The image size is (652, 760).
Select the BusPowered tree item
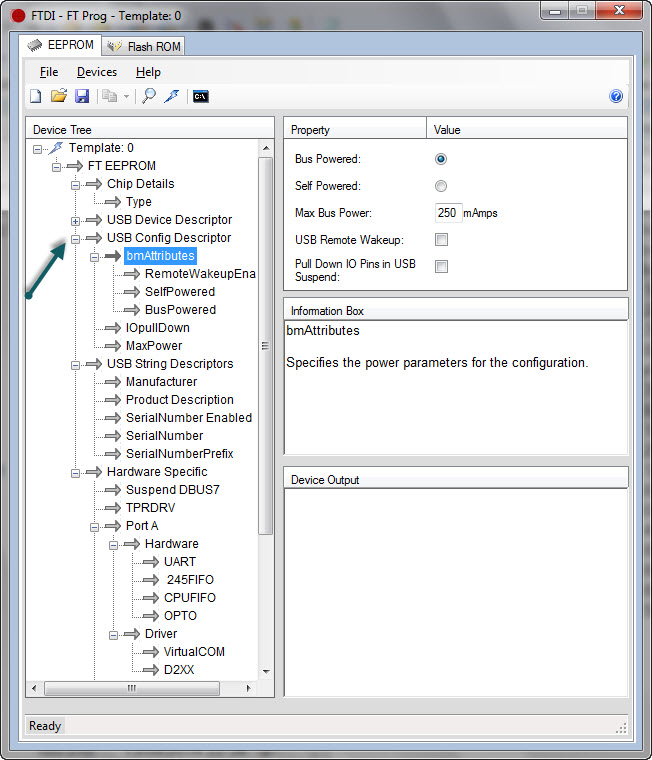[x=180, y=310]
